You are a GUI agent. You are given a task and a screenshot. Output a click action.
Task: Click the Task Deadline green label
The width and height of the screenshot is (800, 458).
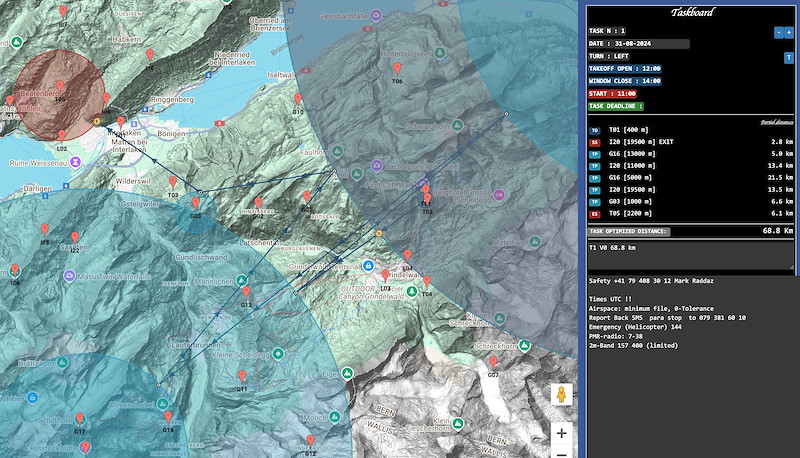click(616, 106)
